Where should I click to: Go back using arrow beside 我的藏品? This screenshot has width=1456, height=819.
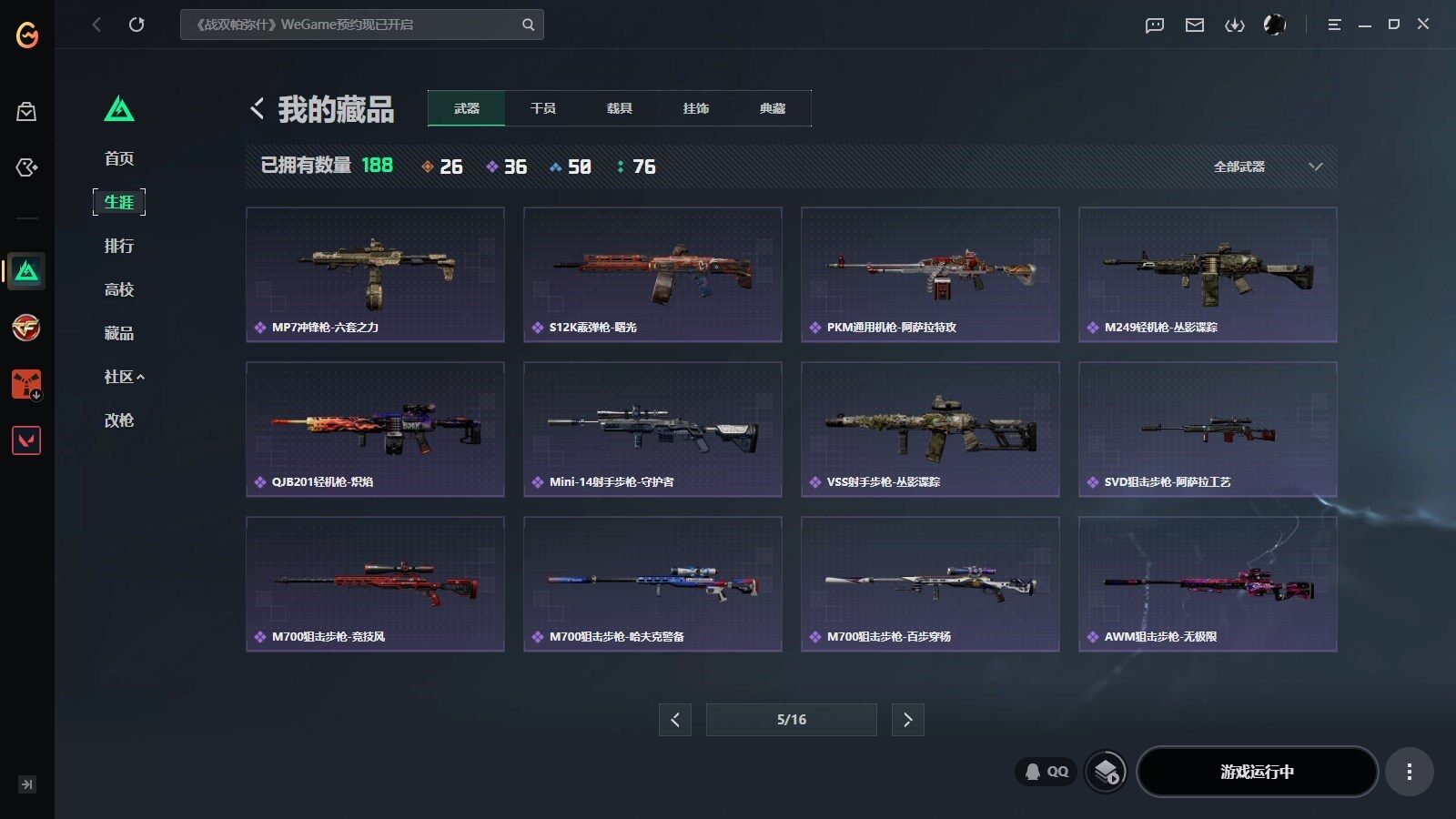tap(257, 109)
